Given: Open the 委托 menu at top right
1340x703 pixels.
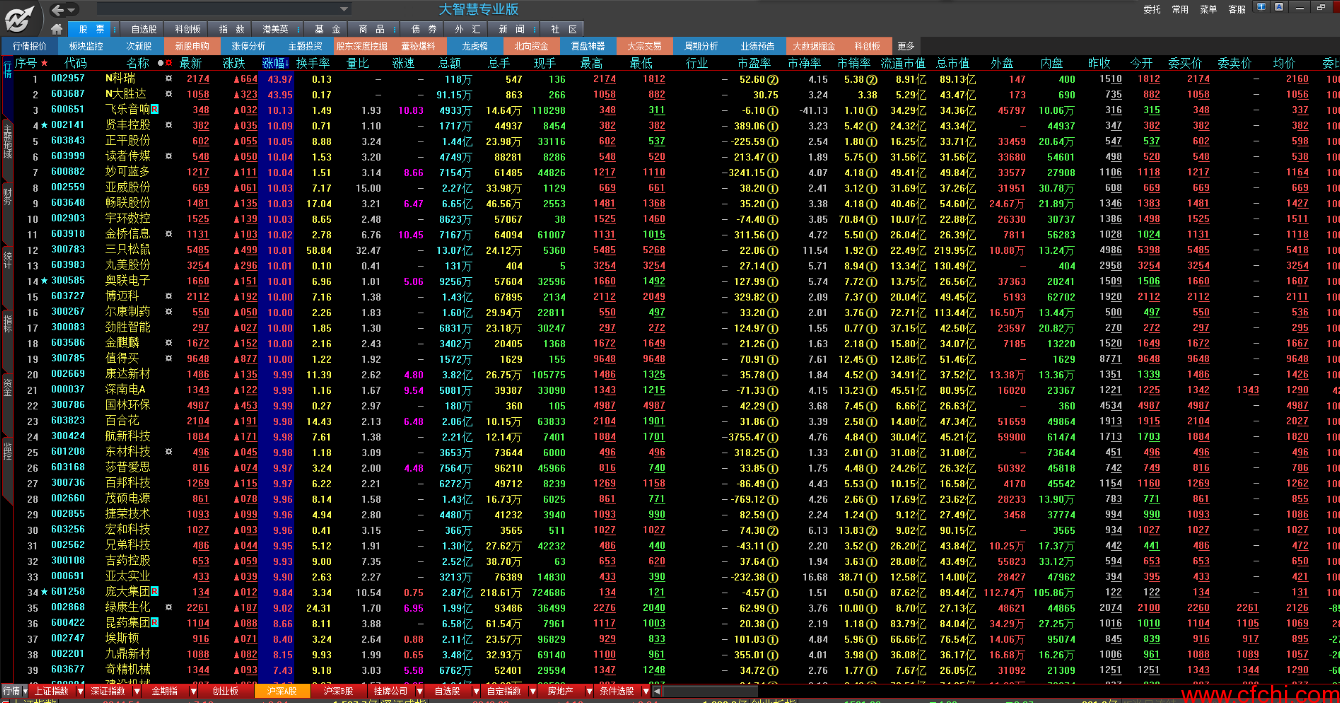Looking at the screenshot, I should (1152, 9).
